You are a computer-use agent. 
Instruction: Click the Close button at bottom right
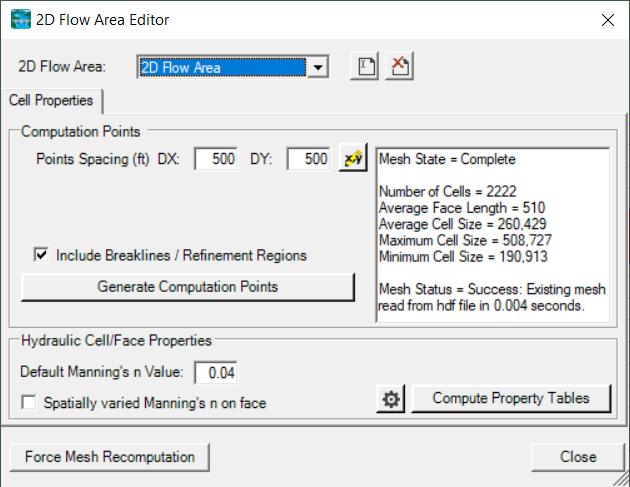578,457
